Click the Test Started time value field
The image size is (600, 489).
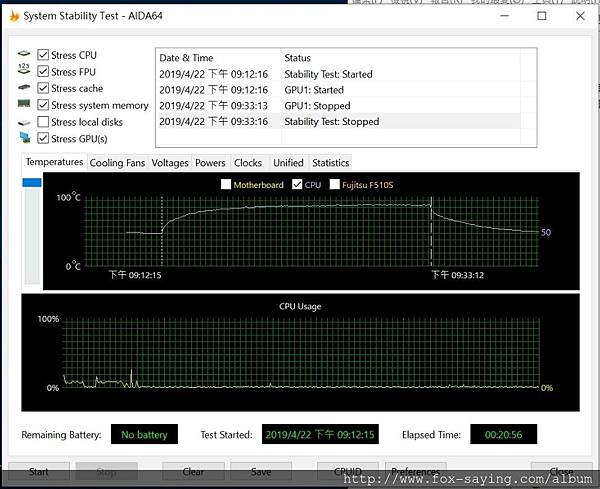click(320, 434)
